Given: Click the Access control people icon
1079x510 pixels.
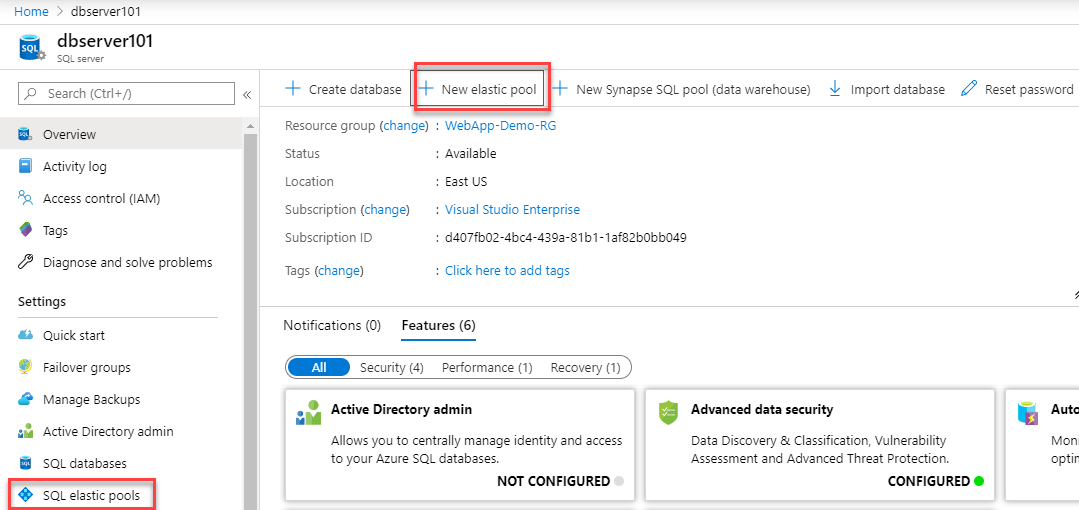Looking at the screenshot, I should point(25,198).
